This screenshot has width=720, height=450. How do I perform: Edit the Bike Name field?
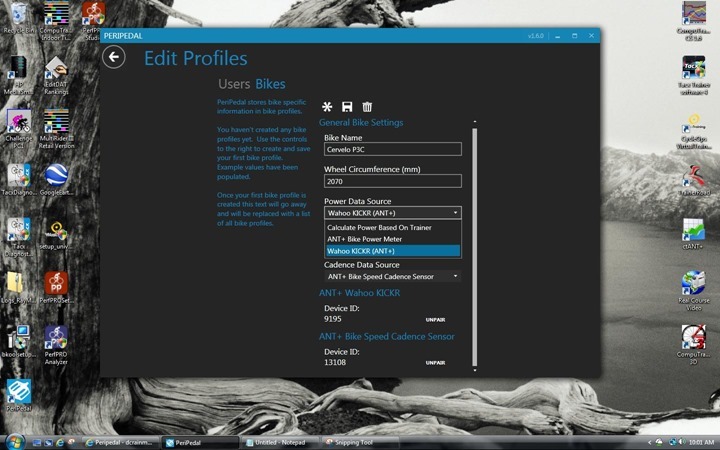(393, 149)
